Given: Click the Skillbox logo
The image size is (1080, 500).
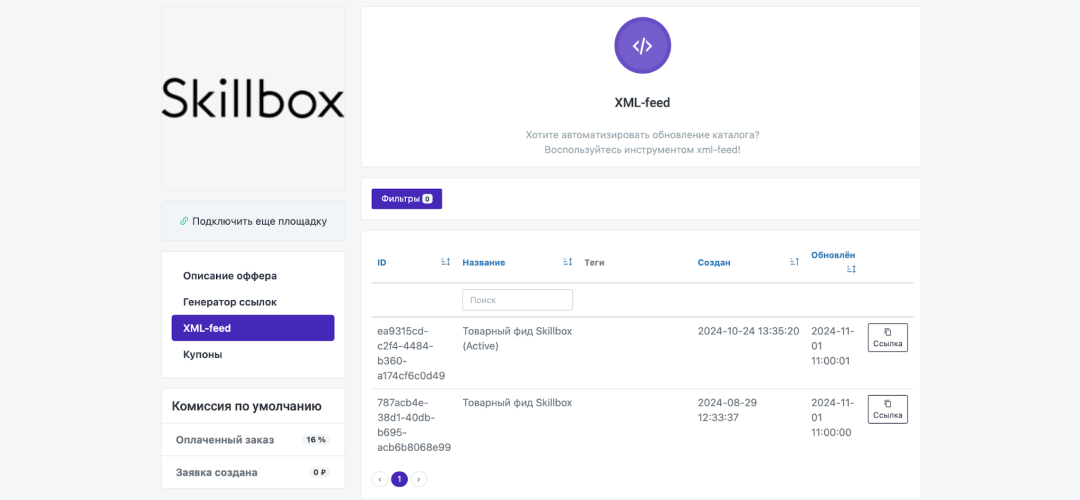Looking at the screenshot, I should coord(253,98).
